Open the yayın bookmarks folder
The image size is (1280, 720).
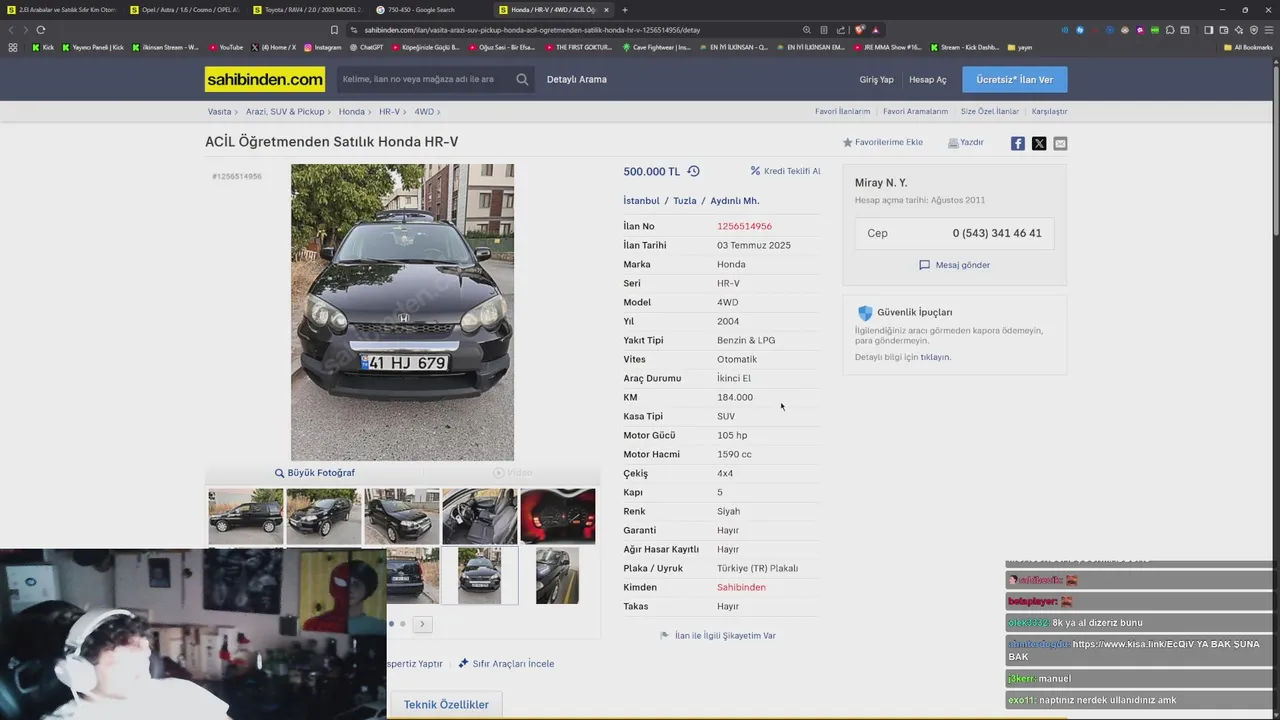point(1019,47)
